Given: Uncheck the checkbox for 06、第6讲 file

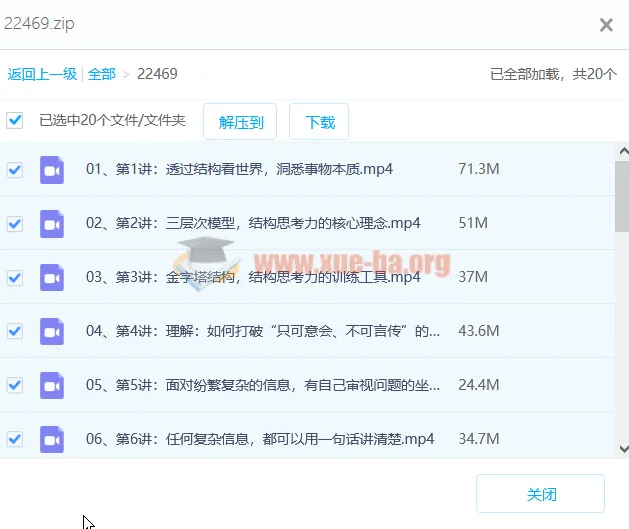Looking at the screenshot, I should point(15,439).
